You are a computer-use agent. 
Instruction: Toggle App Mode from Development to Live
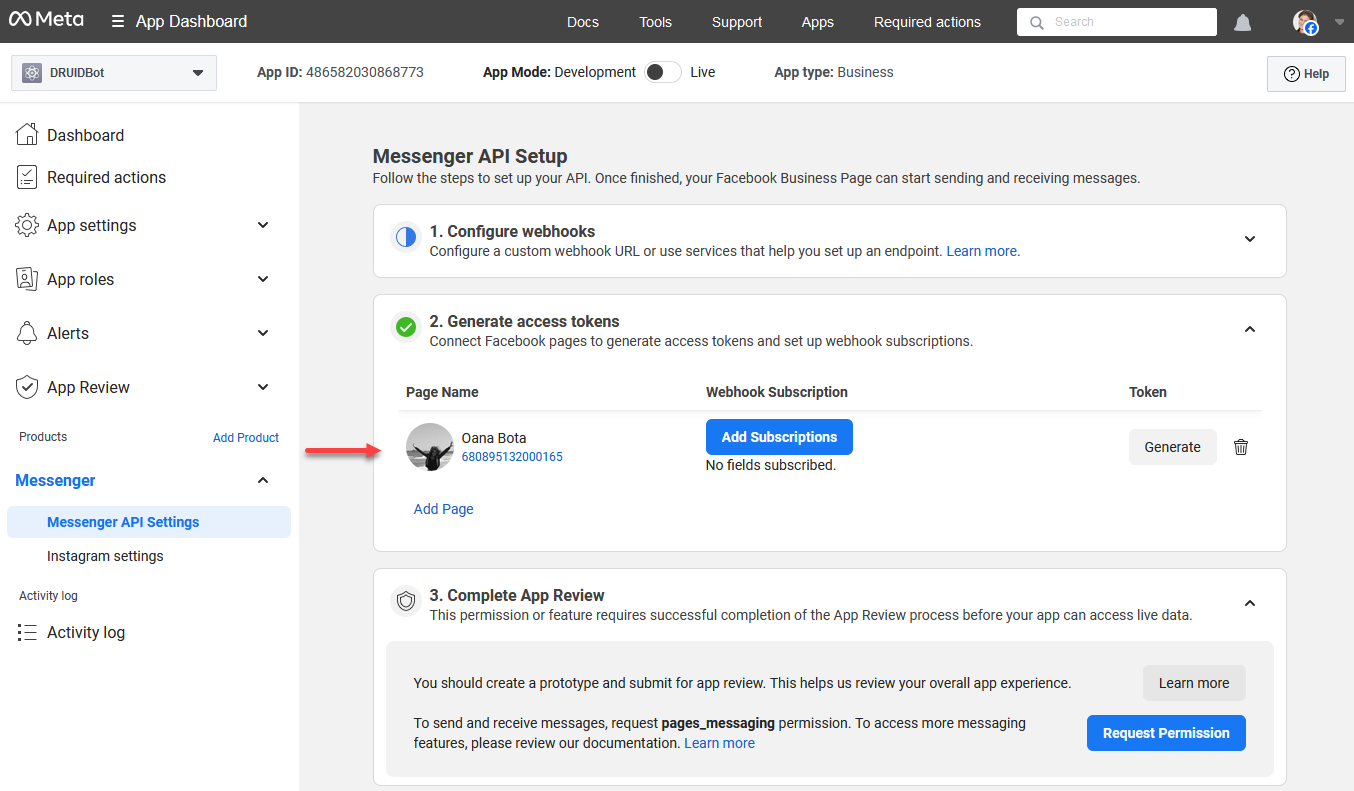point(663,72)
